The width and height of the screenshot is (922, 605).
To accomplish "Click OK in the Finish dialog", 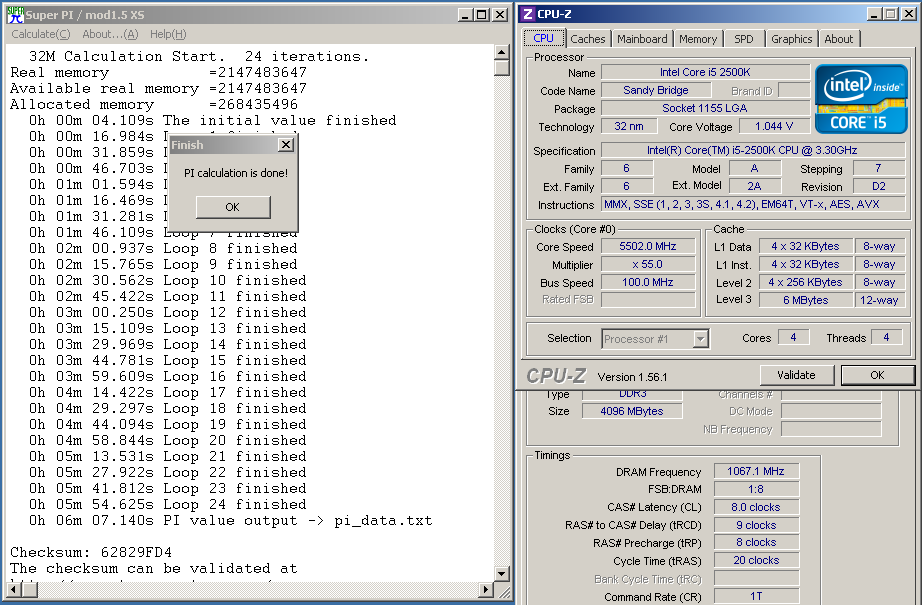I will (233, 207).
